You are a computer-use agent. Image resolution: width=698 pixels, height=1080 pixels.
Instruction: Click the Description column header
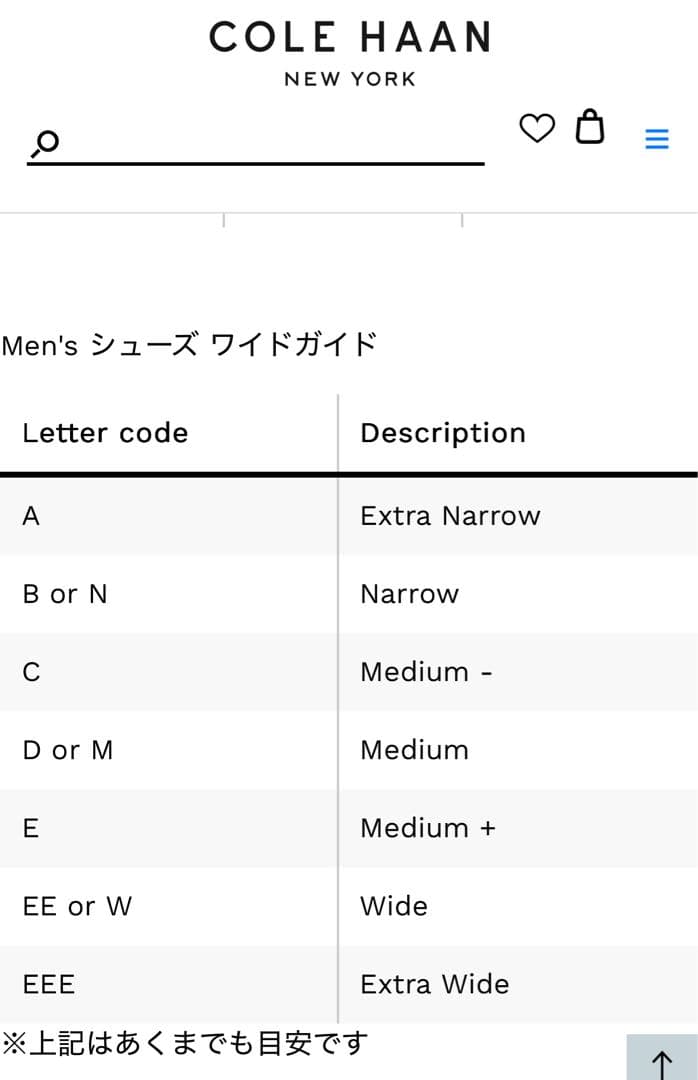442,433
